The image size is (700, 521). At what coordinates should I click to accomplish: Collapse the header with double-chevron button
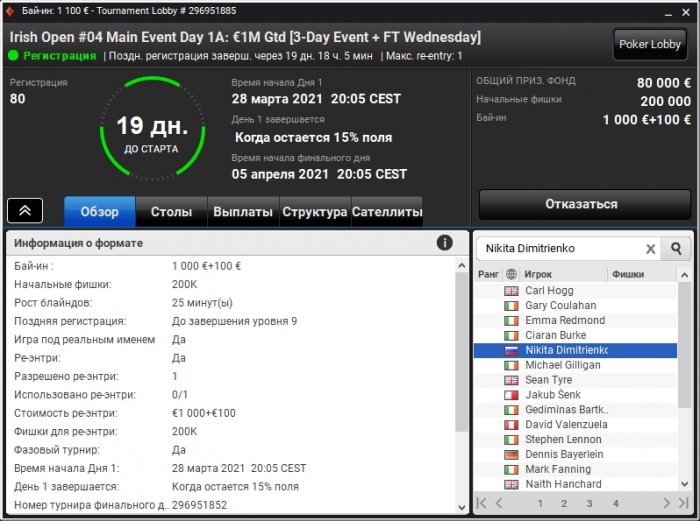[x=25, y=210]
